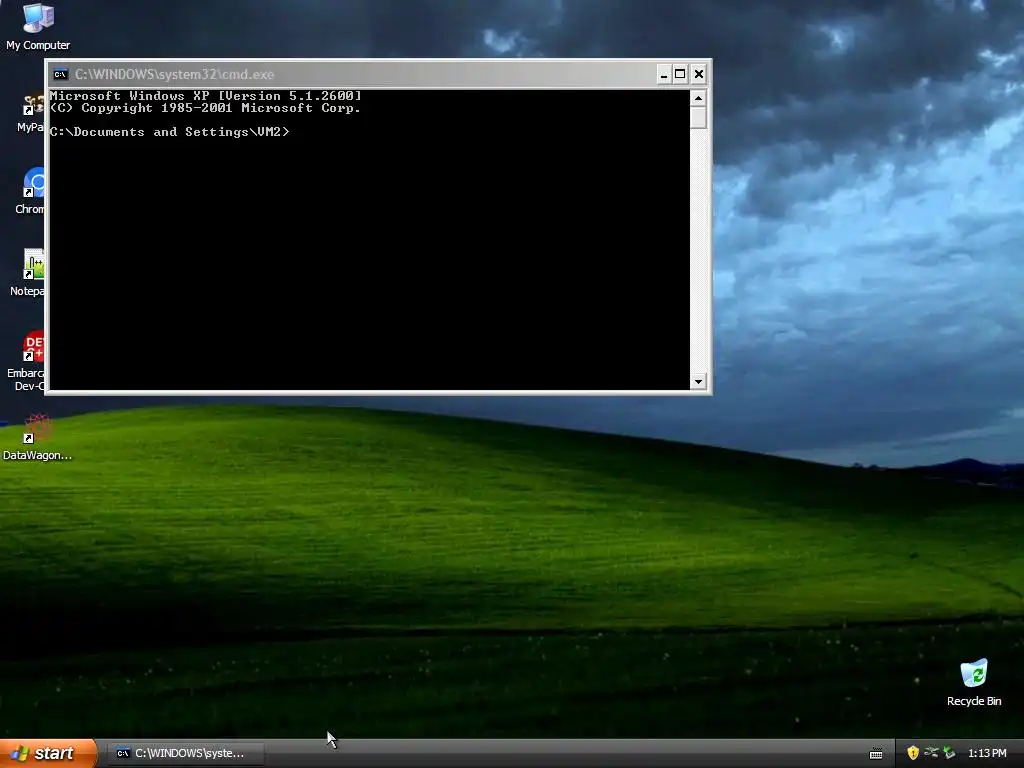Click the '(C) Copyright 1985-2001 Microsoft Corp.' line

[205, 108]
